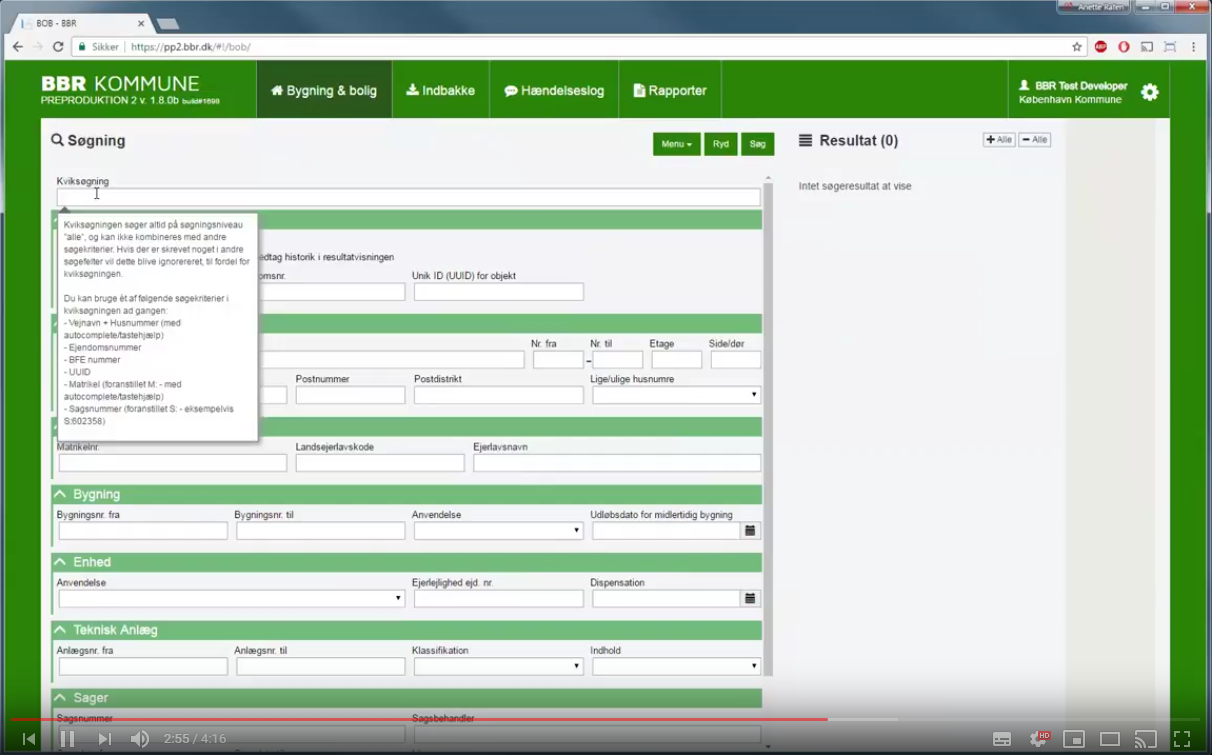
Task: Mute the video with speaker icon
Action: pos(140,739)
